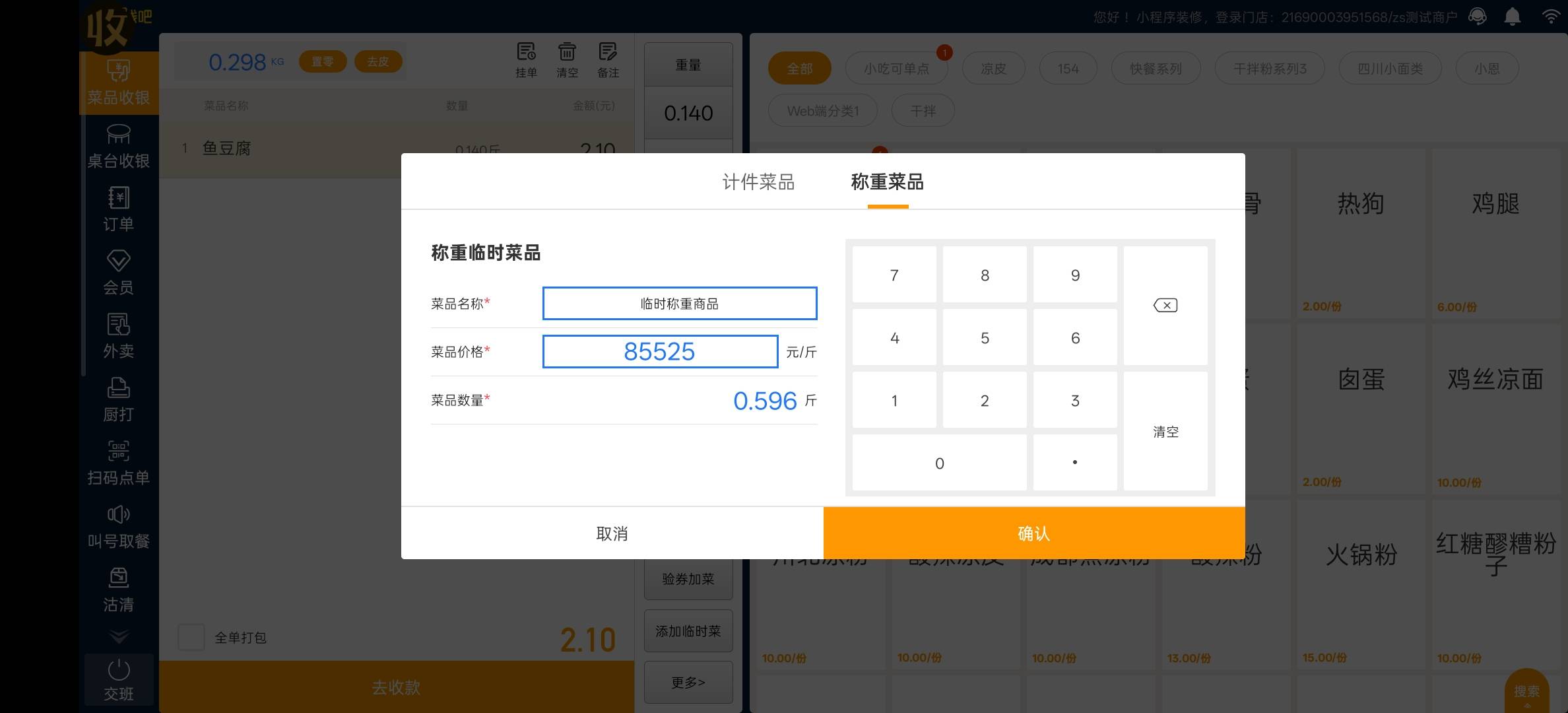Click the keypad 清空 clear button
The image size is (1568, 713).
pyautogui.click(x=1165, y=431)
